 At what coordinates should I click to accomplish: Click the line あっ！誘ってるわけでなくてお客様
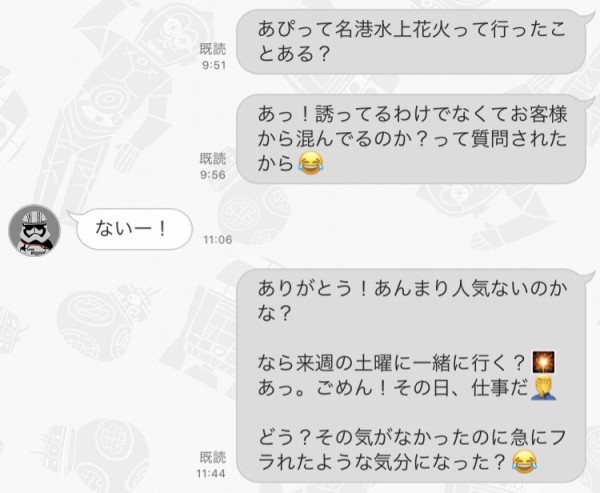pyautogui.click(x=412, y=114)
